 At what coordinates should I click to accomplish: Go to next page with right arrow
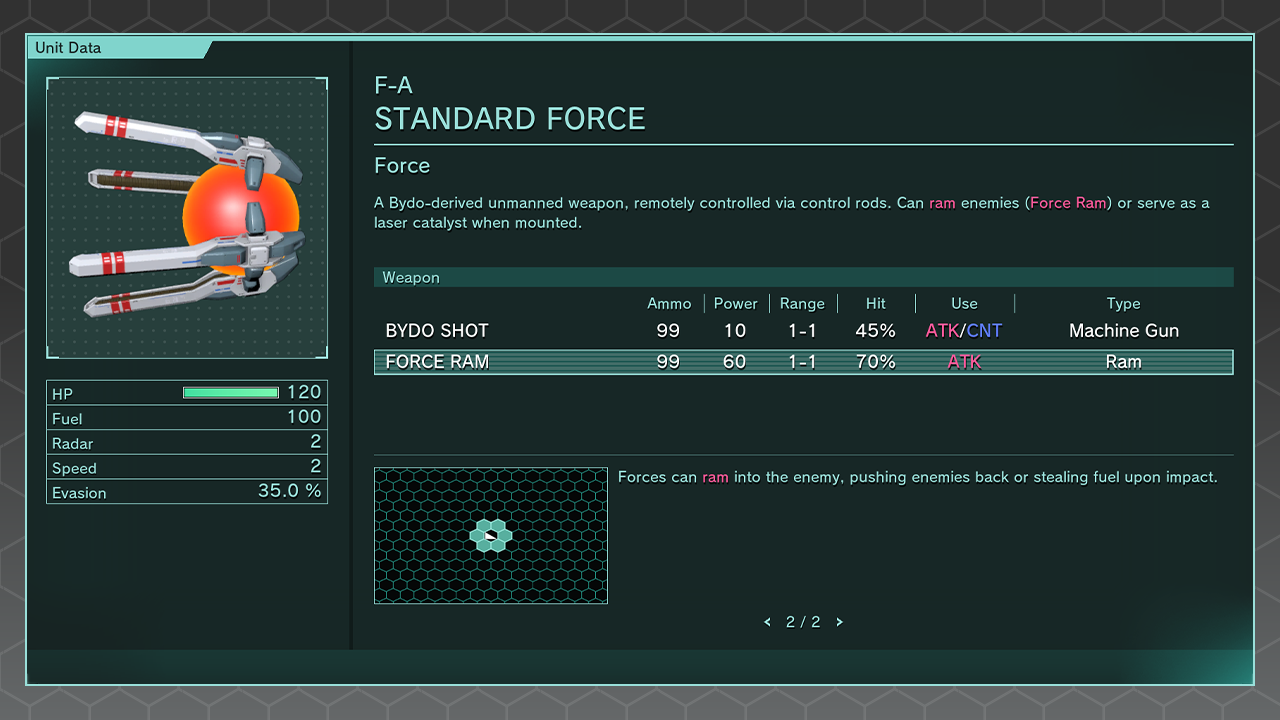pos(839,622)
